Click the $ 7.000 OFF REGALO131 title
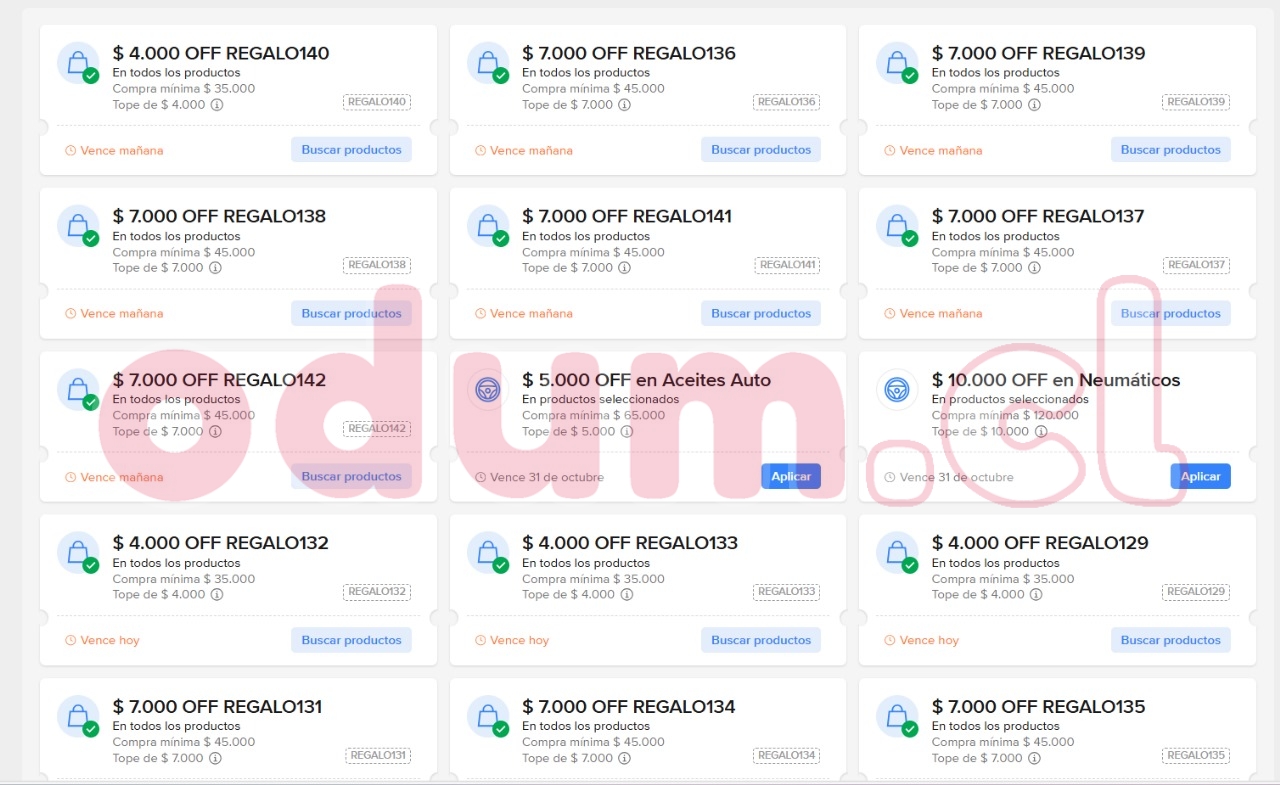 (x=217, y=707)
